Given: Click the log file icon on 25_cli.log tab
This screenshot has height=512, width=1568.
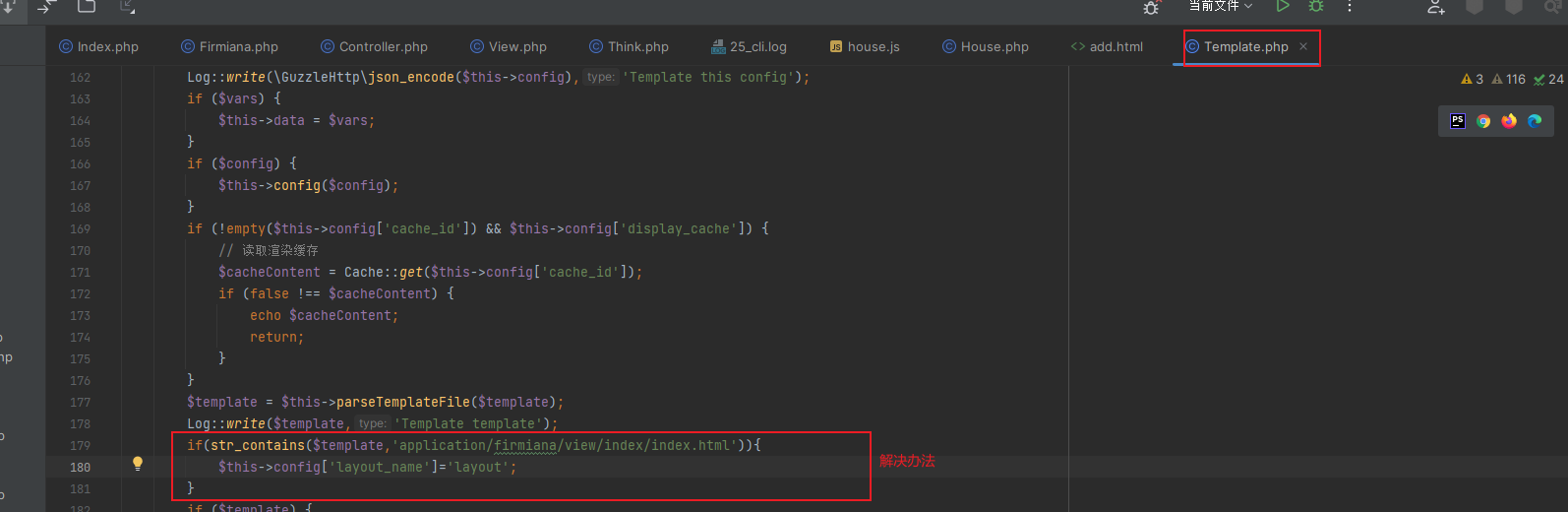Looking at the screenshot, I should 718,46.
